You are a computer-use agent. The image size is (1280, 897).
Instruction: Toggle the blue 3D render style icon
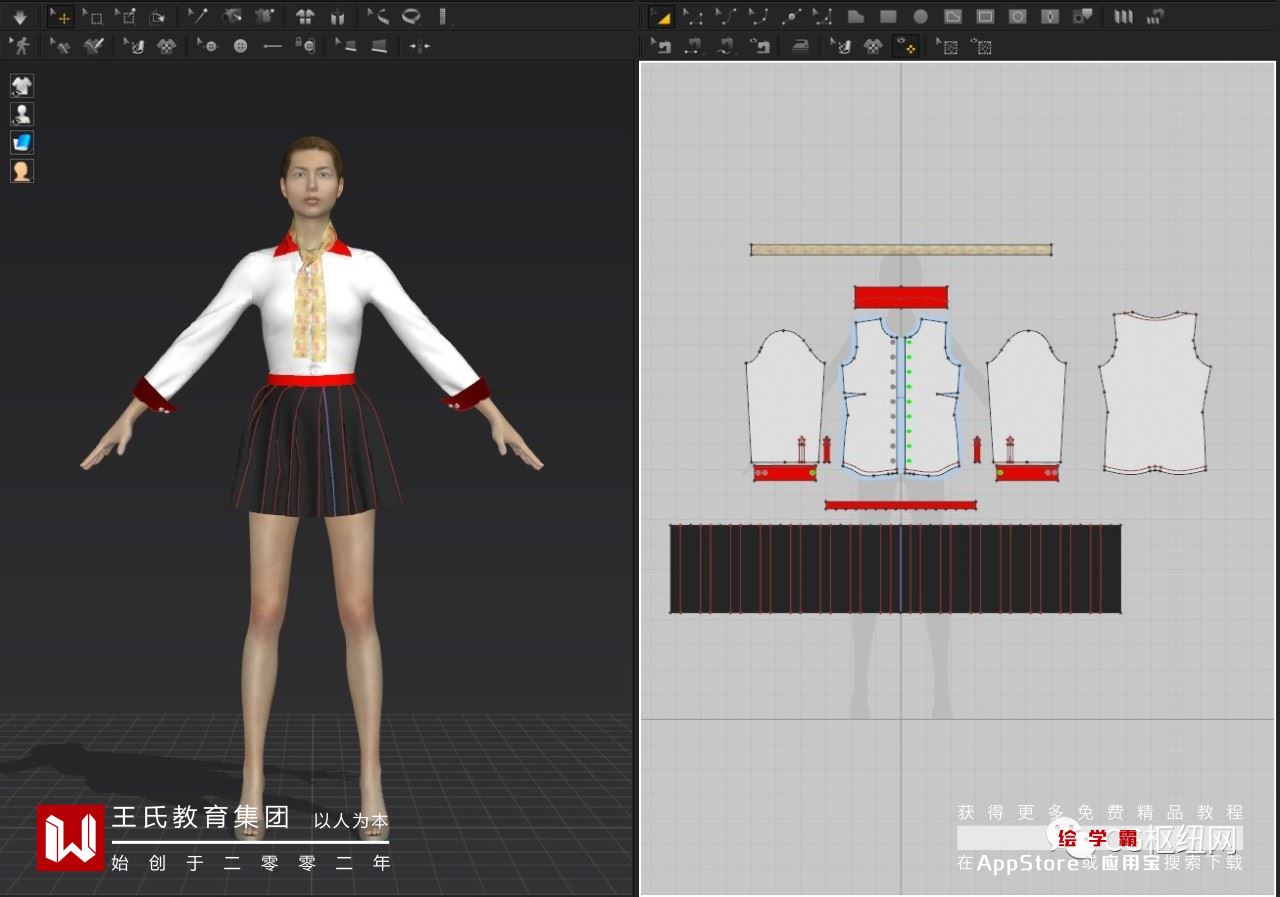pyautogui.click(x=22, y=143)
